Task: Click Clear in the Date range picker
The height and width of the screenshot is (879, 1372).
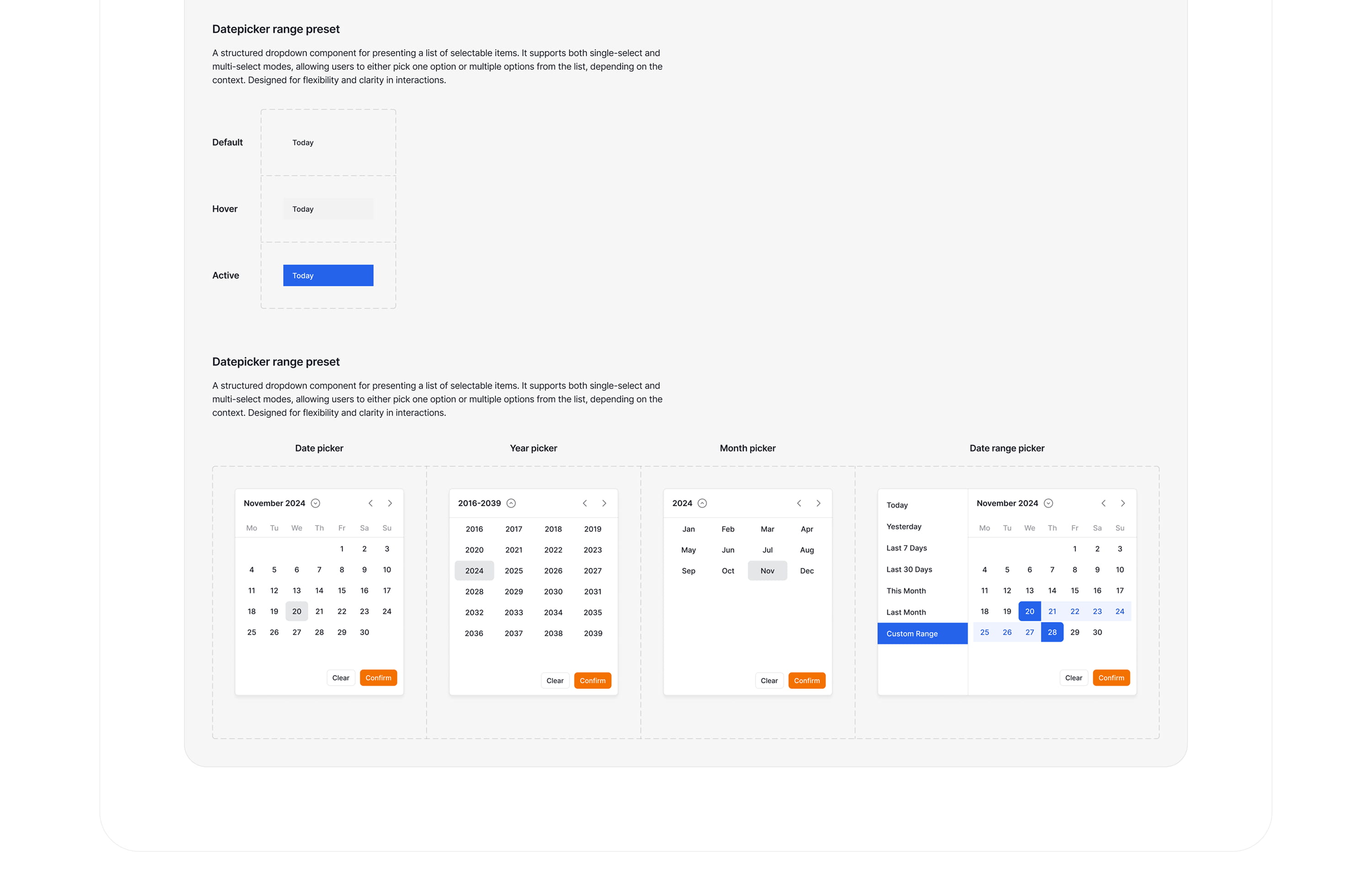Action: pos(1073,677)
